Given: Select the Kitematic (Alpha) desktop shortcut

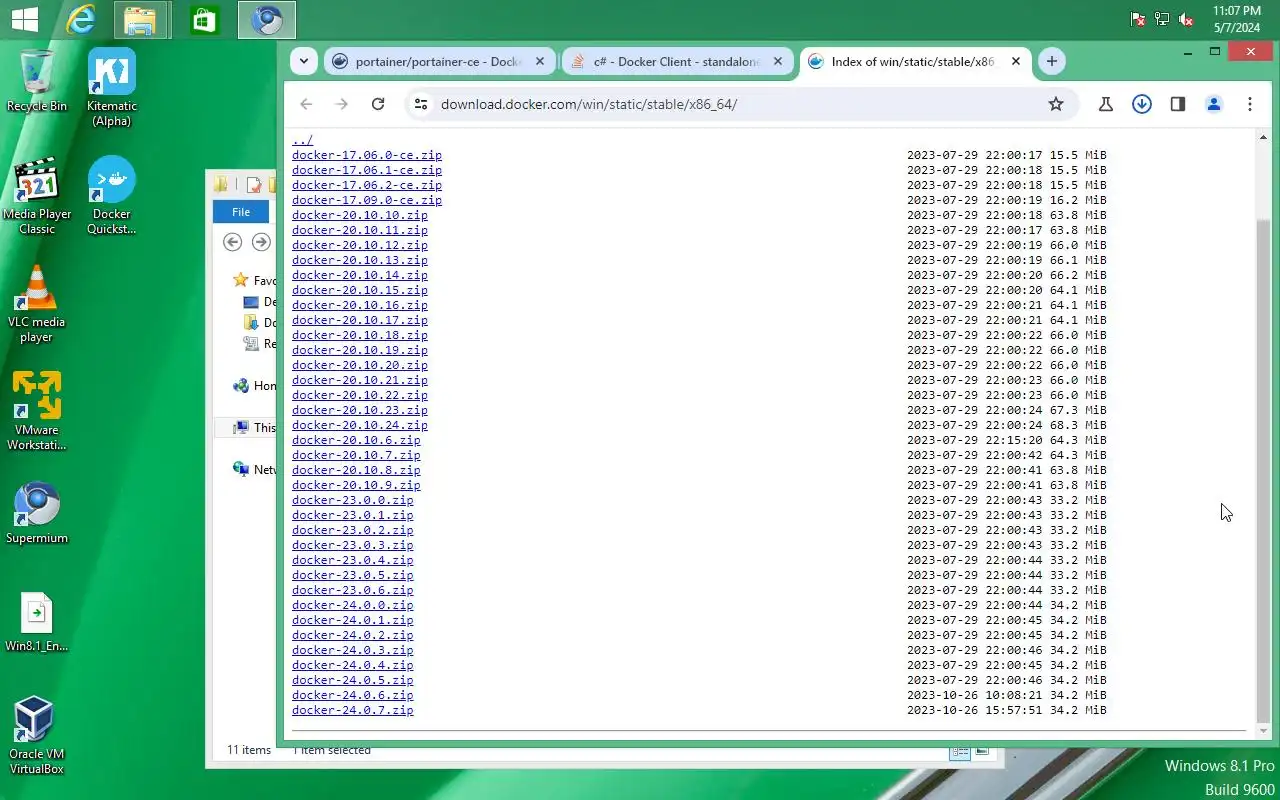Looking at the screenshot, I should click(112, 88).
